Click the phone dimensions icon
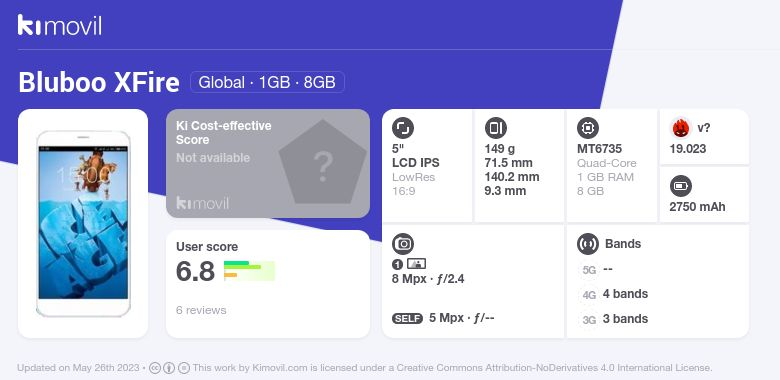Screen dimensions: 780x380 click(x=495, y=128)
